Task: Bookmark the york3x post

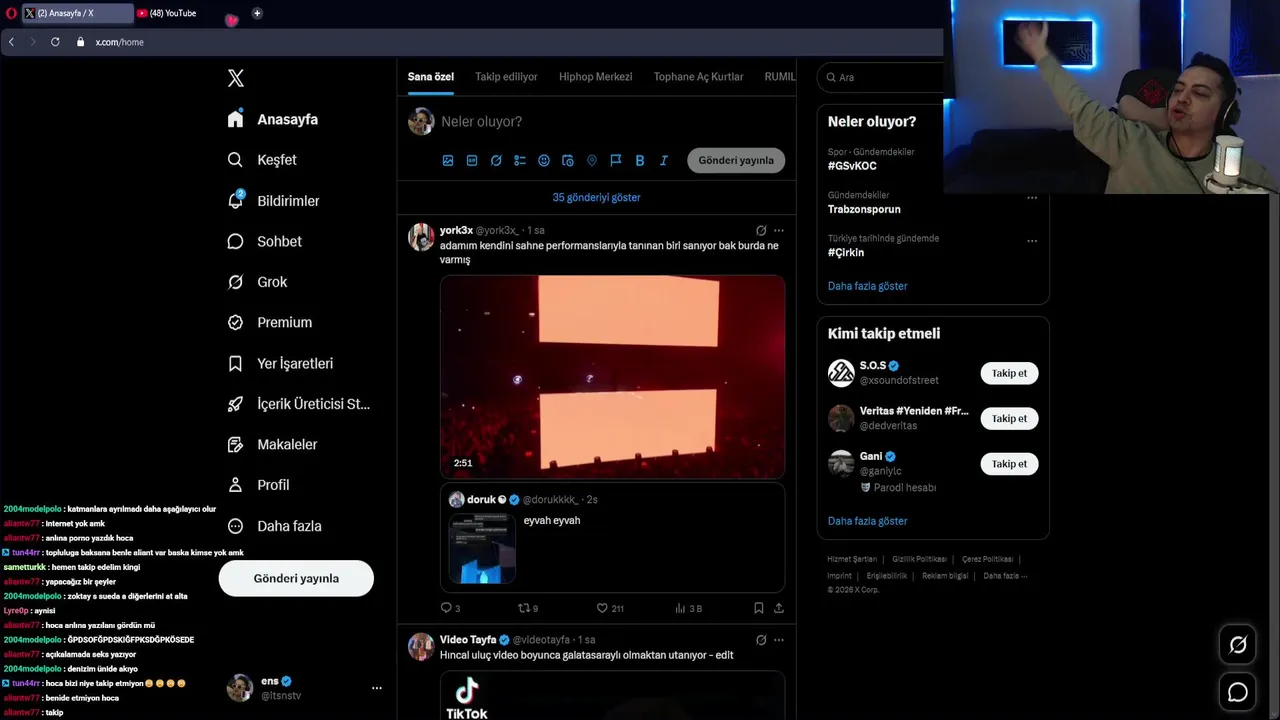Action: tap(759, 608)
